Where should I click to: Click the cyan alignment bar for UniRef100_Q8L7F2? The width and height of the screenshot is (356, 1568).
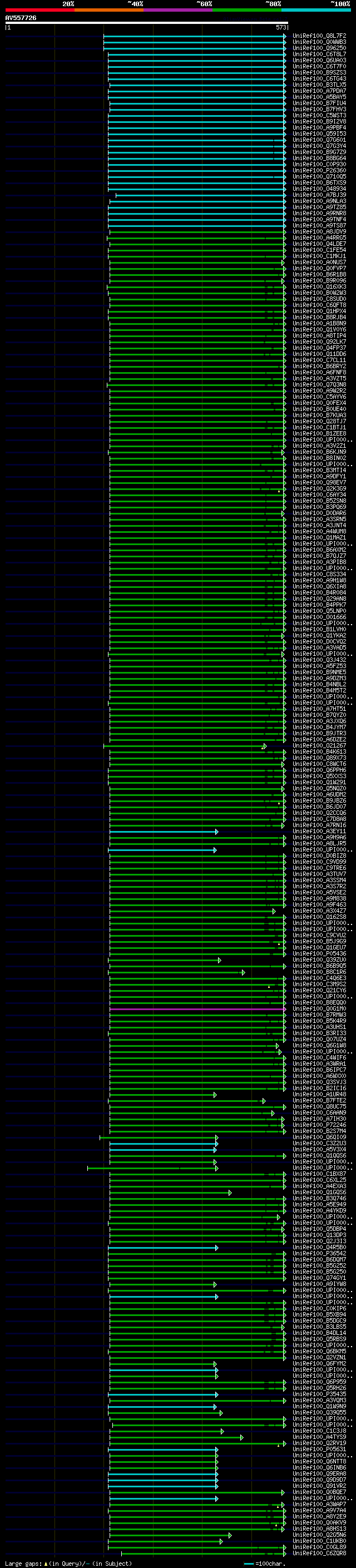(x=195, y=37)
